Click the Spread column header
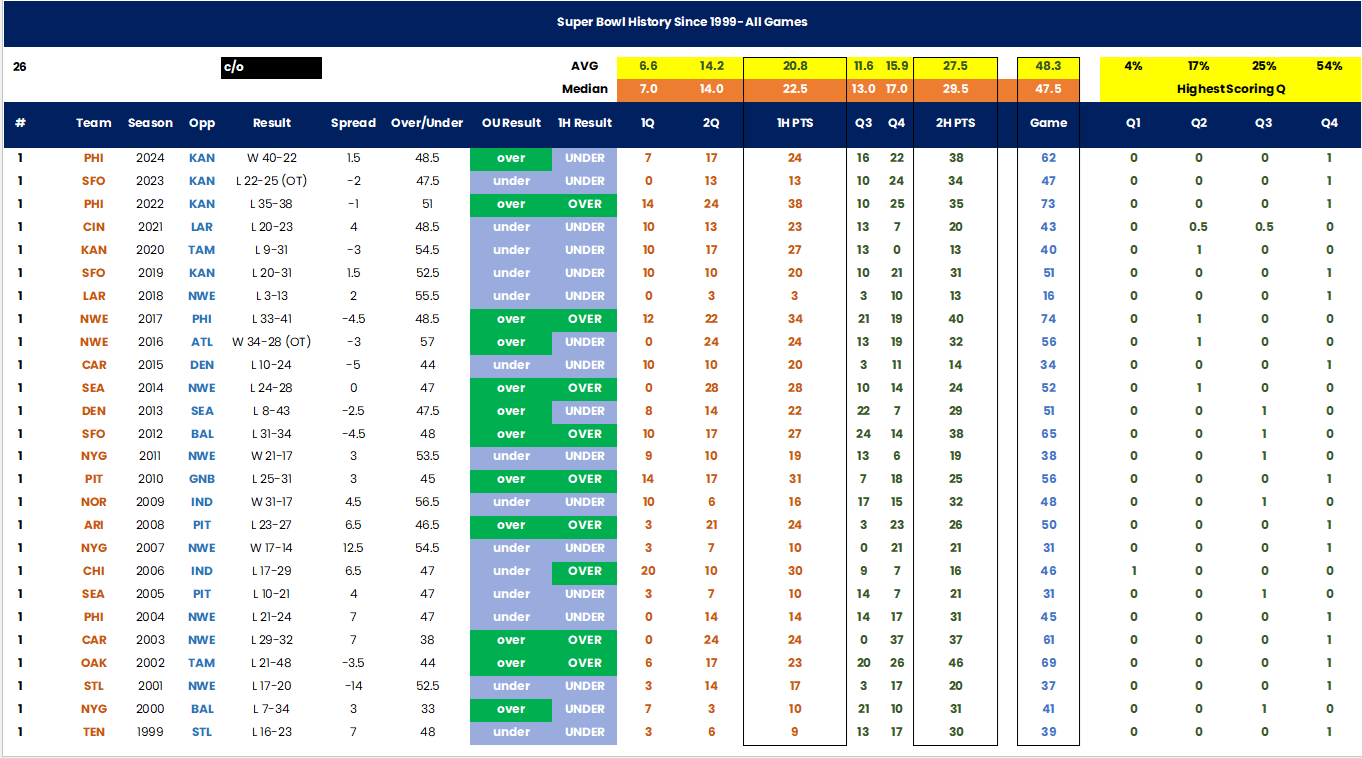 353,123
